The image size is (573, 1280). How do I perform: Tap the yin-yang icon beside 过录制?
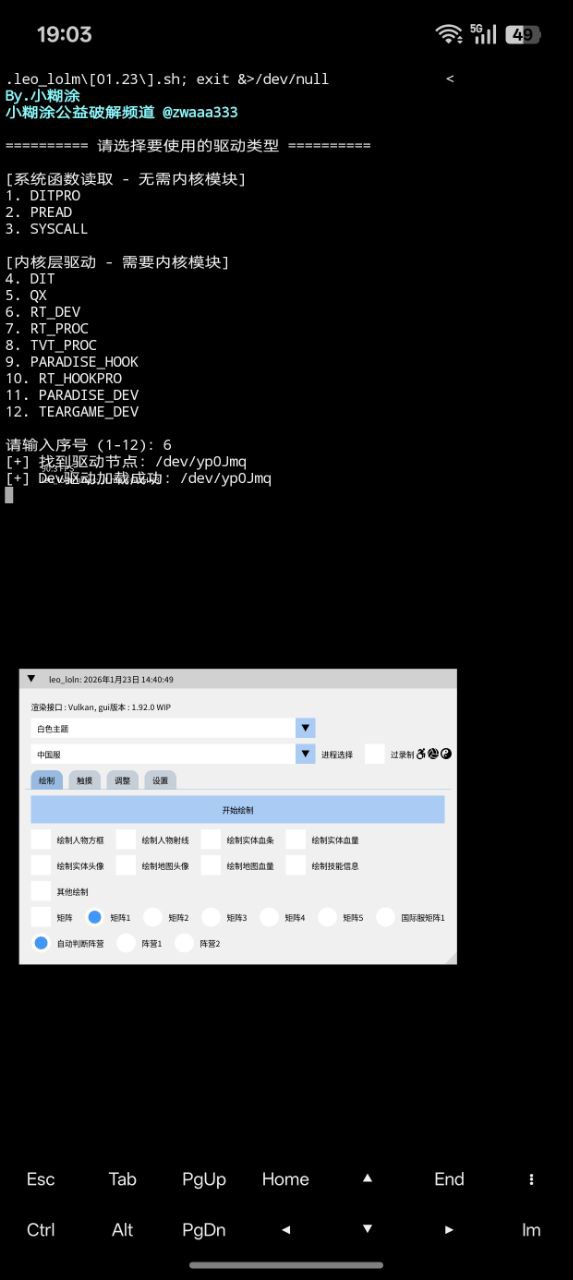point(446,754)
